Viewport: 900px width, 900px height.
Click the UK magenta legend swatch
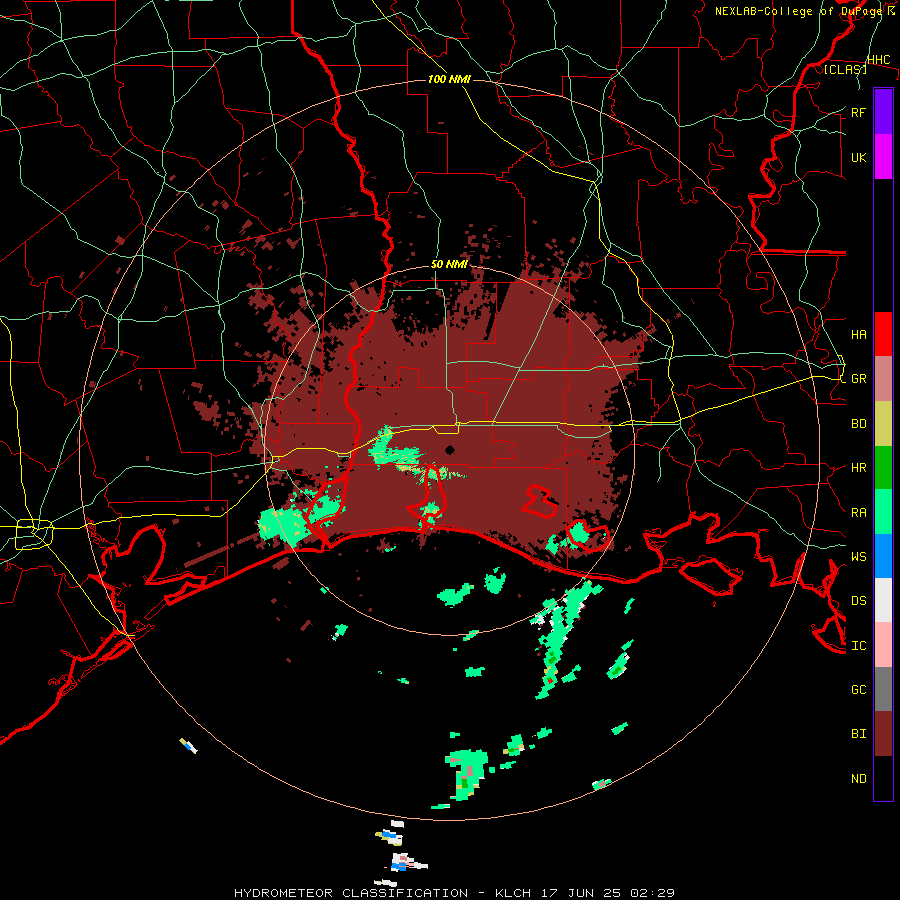883,157
